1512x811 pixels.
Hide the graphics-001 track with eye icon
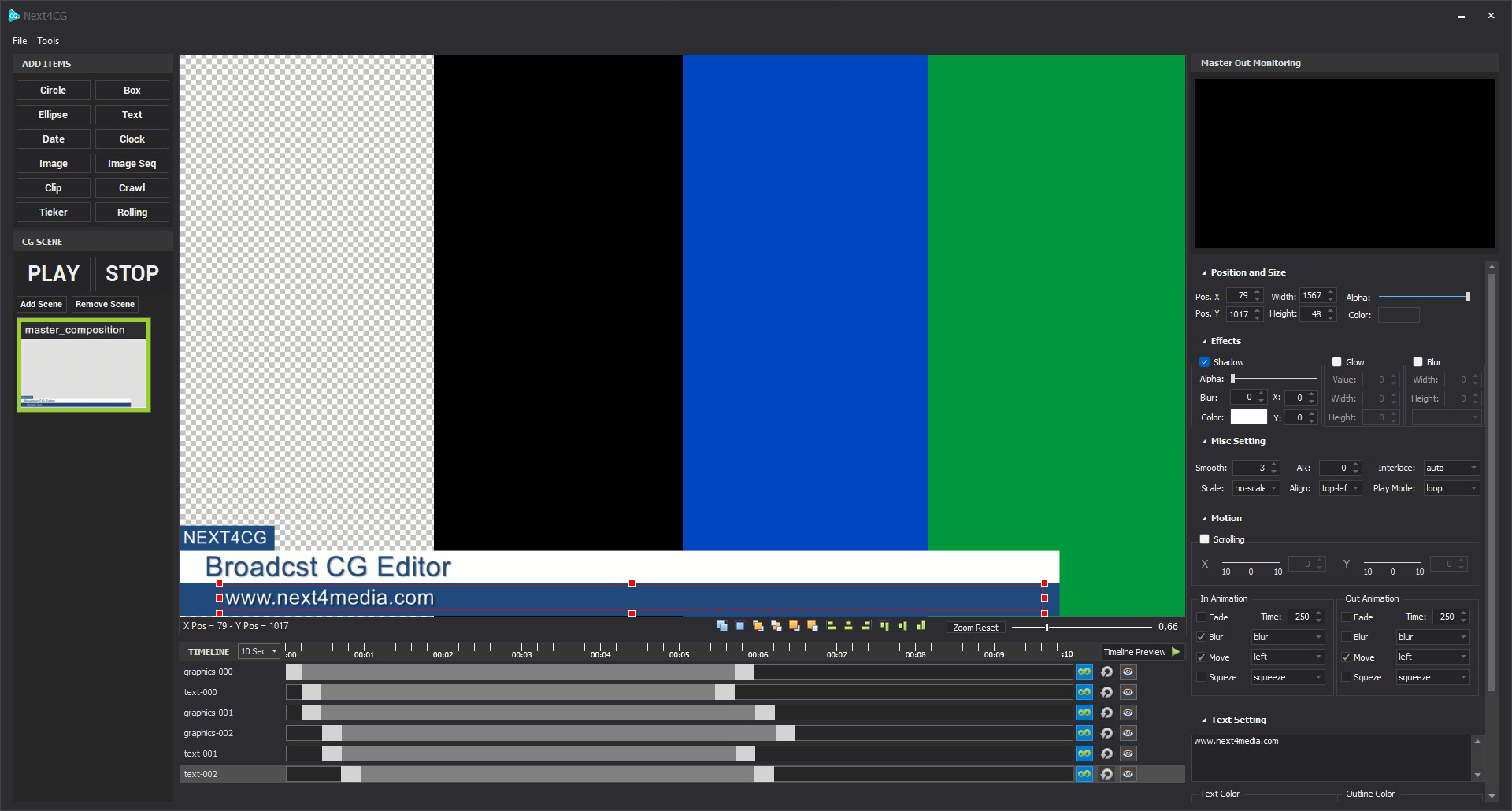[1128, 713]
